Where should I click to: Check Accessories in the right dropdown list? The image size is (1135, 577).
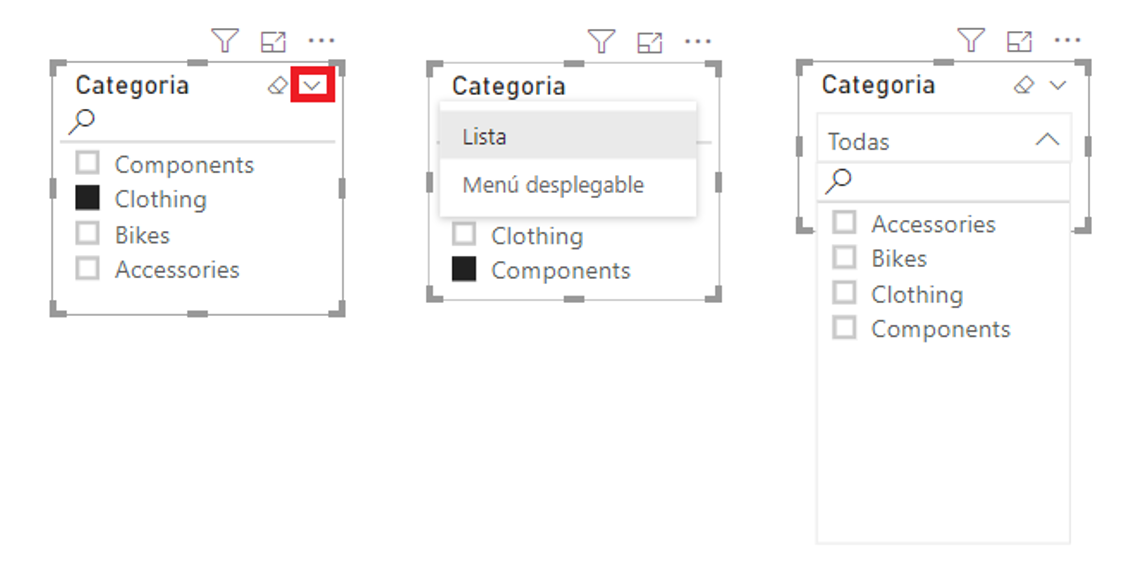pyautogui.click(x=845, y=223)
